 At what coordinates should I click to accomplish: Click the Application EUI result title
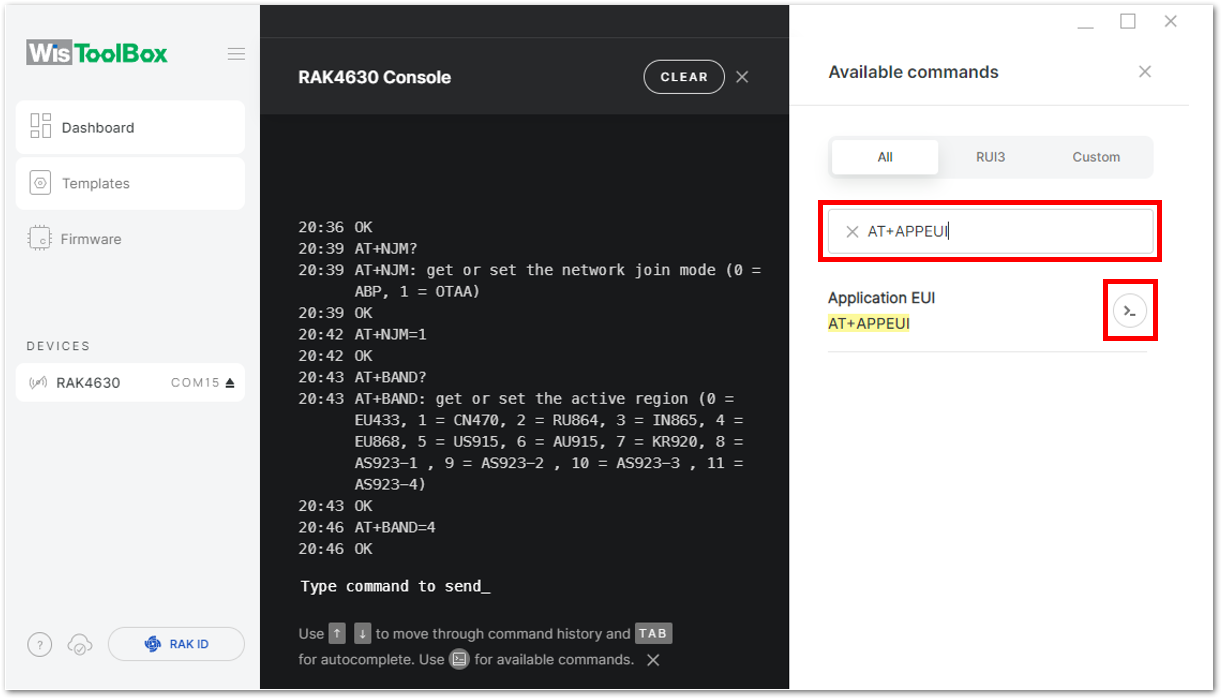(x=881, y=298)
